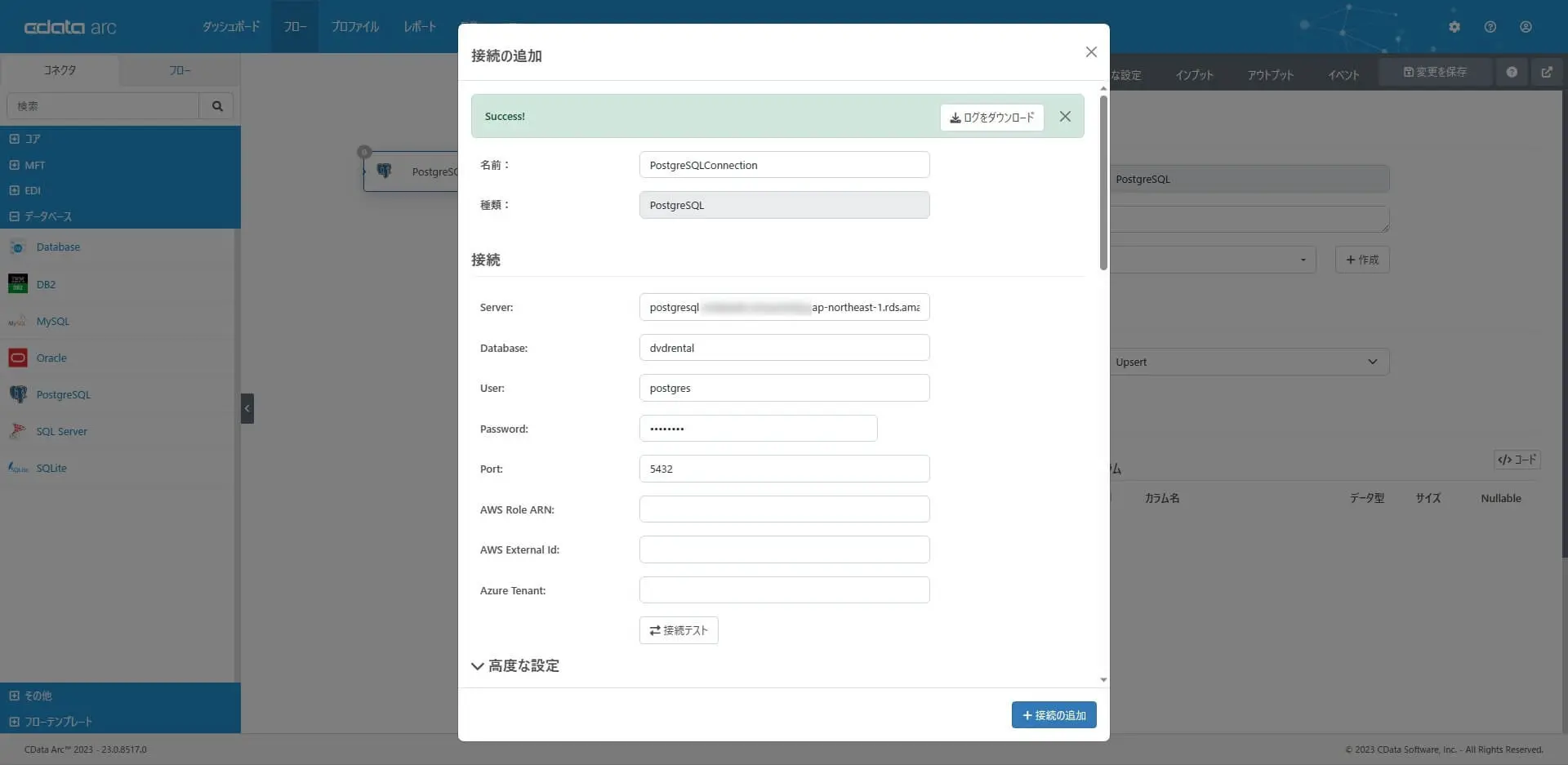Expand the MFT connector category
The width and height of the screenshot is (1568, 765).
pos(14,165)
